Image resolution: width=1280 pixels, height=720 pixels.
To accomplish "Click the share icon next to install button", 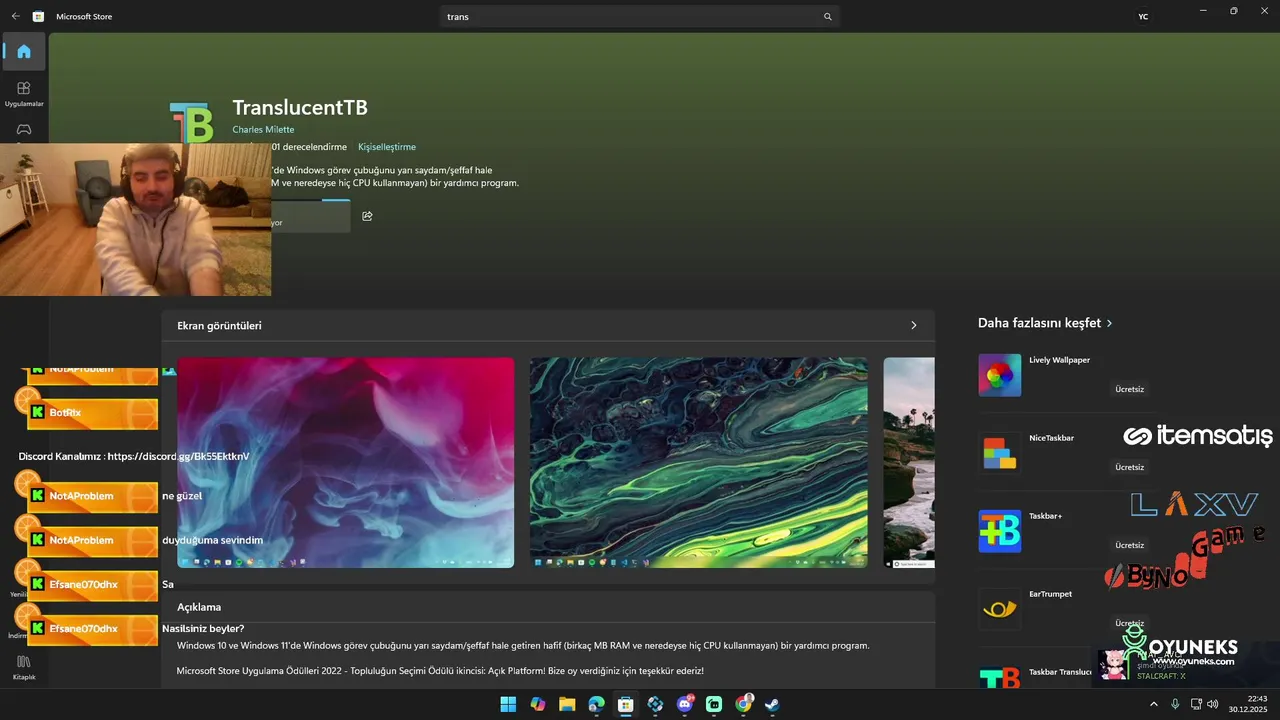I will click(x=367, y=216).
